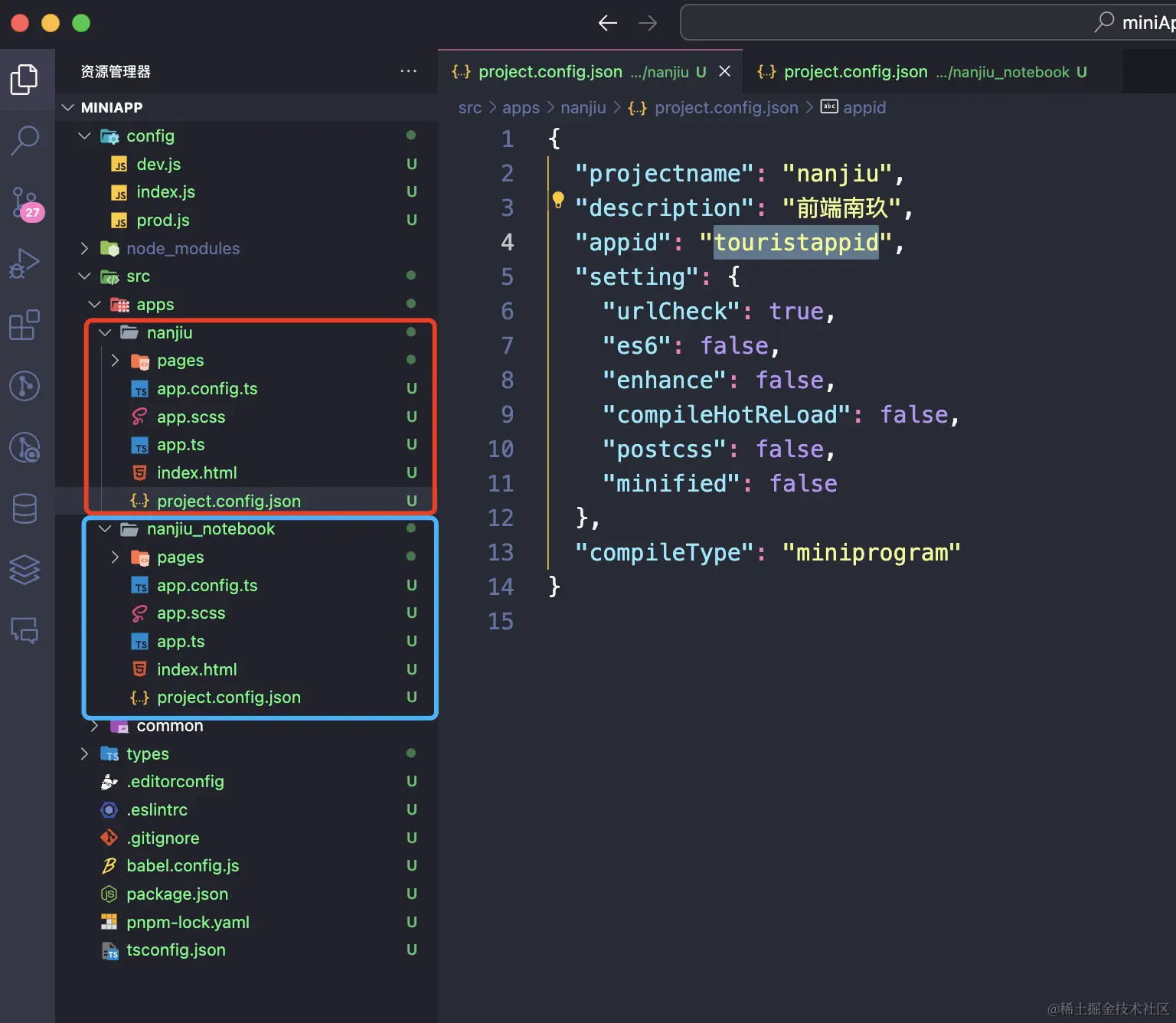
Task: Expand the types folder
Action: [84, 754]
